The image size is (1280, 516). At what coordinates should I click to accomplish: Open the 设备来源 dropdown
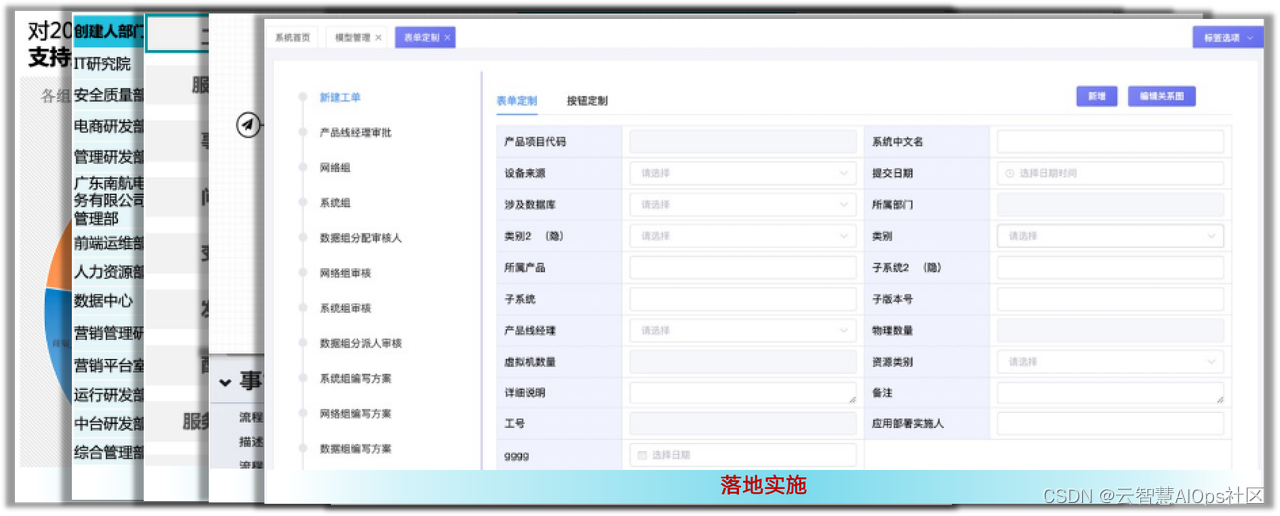point(743,173)
